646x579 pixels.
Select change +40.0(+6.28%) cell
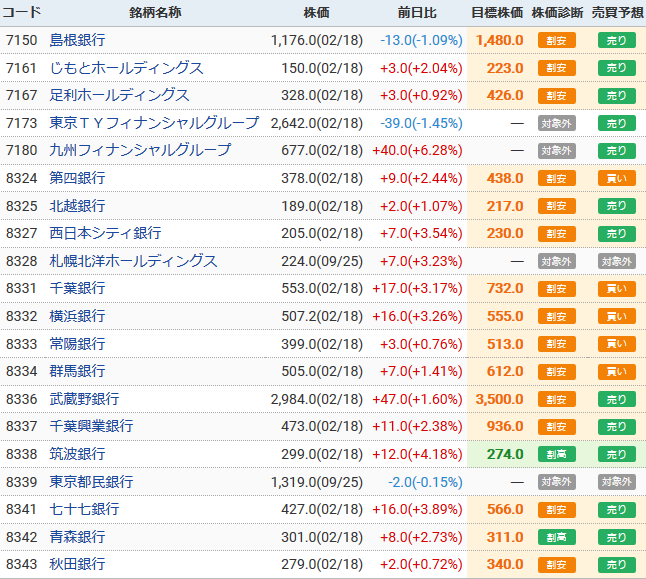click(417, 151)
